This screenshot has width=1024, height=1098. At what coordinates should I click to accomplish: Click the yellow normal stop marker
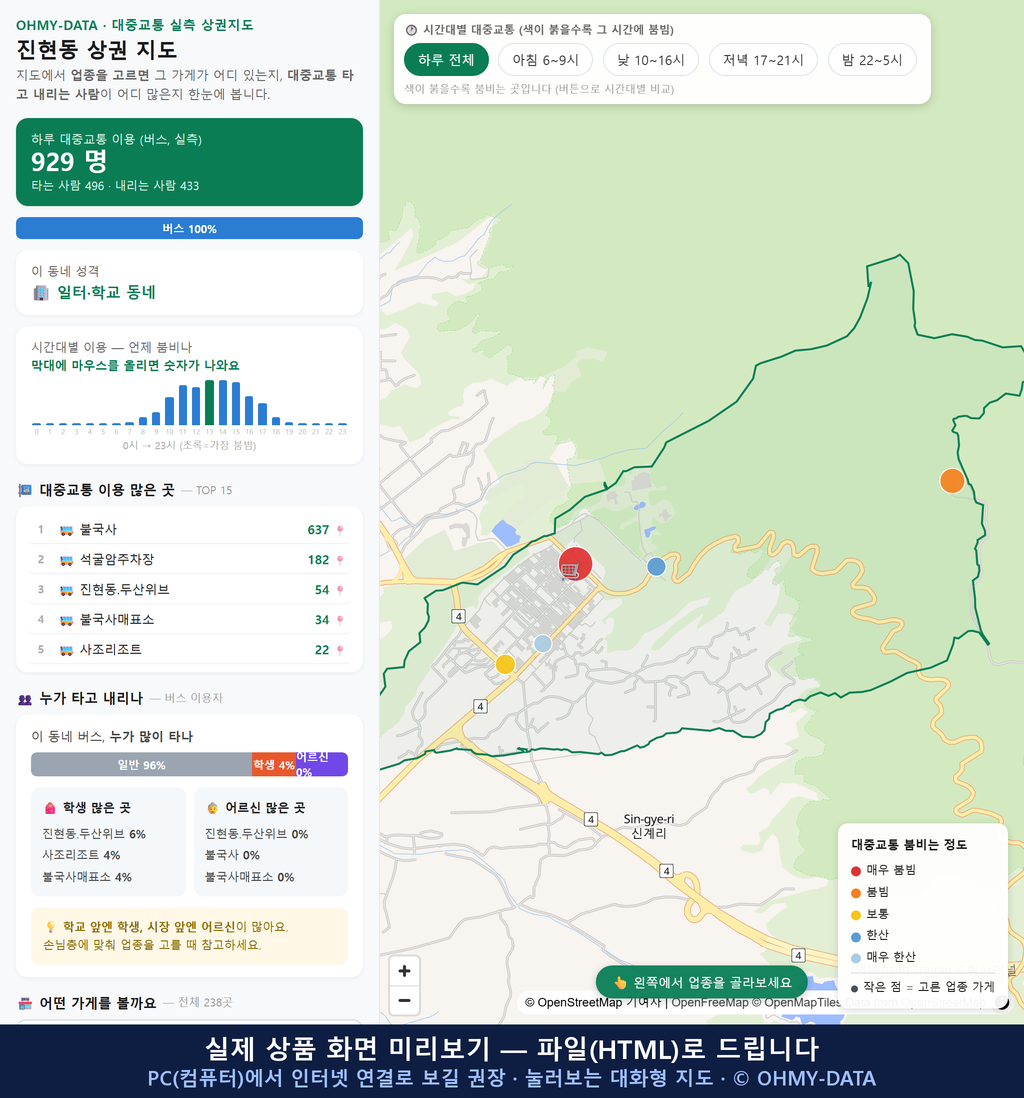pyautogui.click(x=505, y=664)
